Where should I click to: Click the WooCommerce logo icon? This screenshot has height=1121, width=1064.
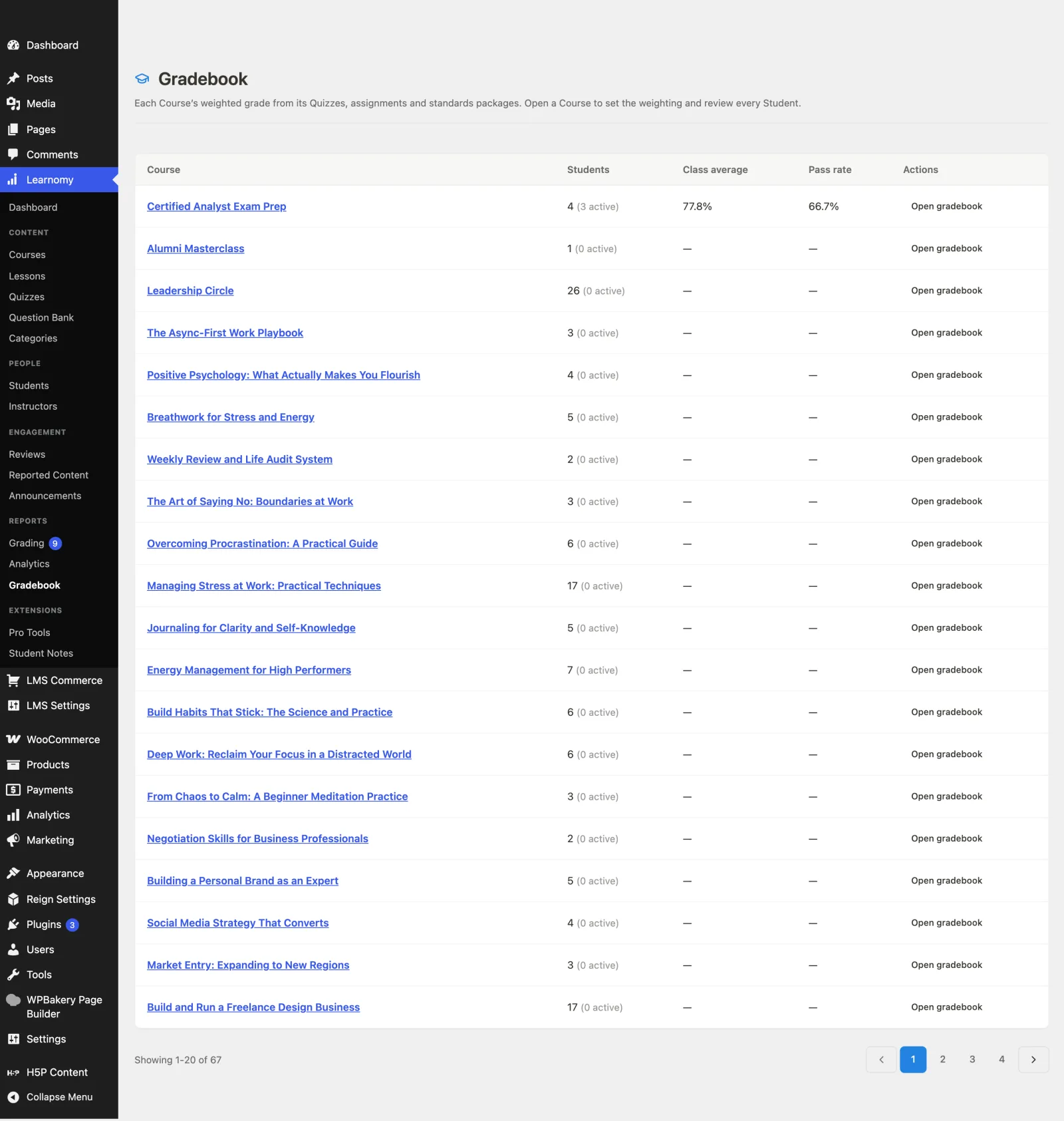pos(13,740)
